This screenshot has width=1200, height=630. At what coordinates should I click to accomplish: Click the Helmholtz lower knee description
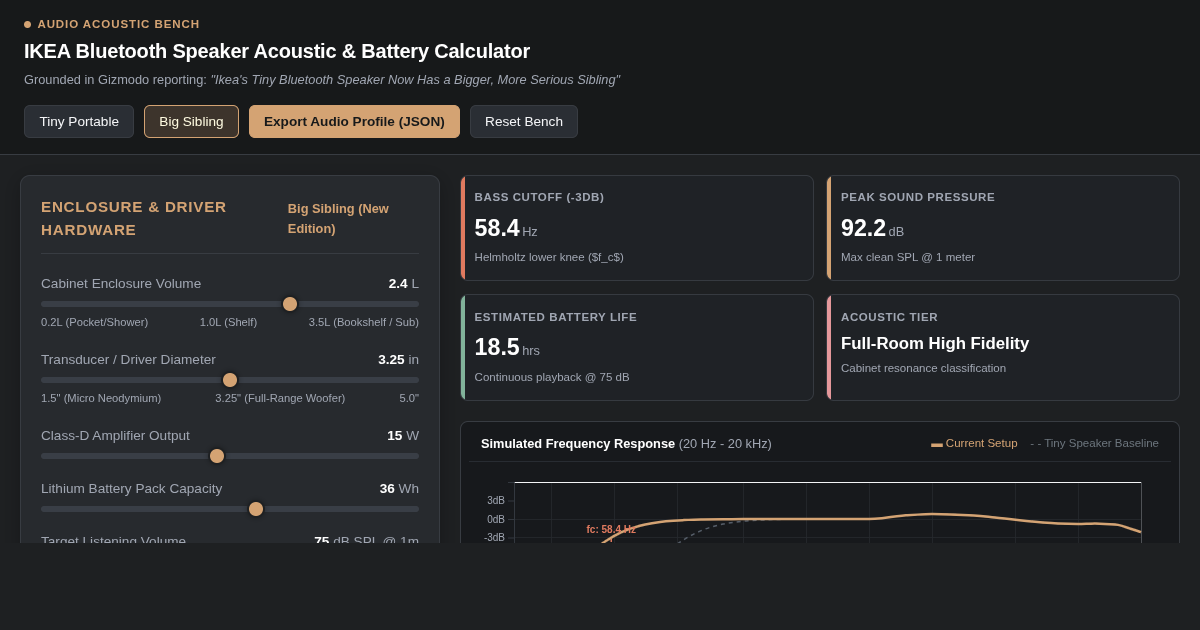pos(549,257)
